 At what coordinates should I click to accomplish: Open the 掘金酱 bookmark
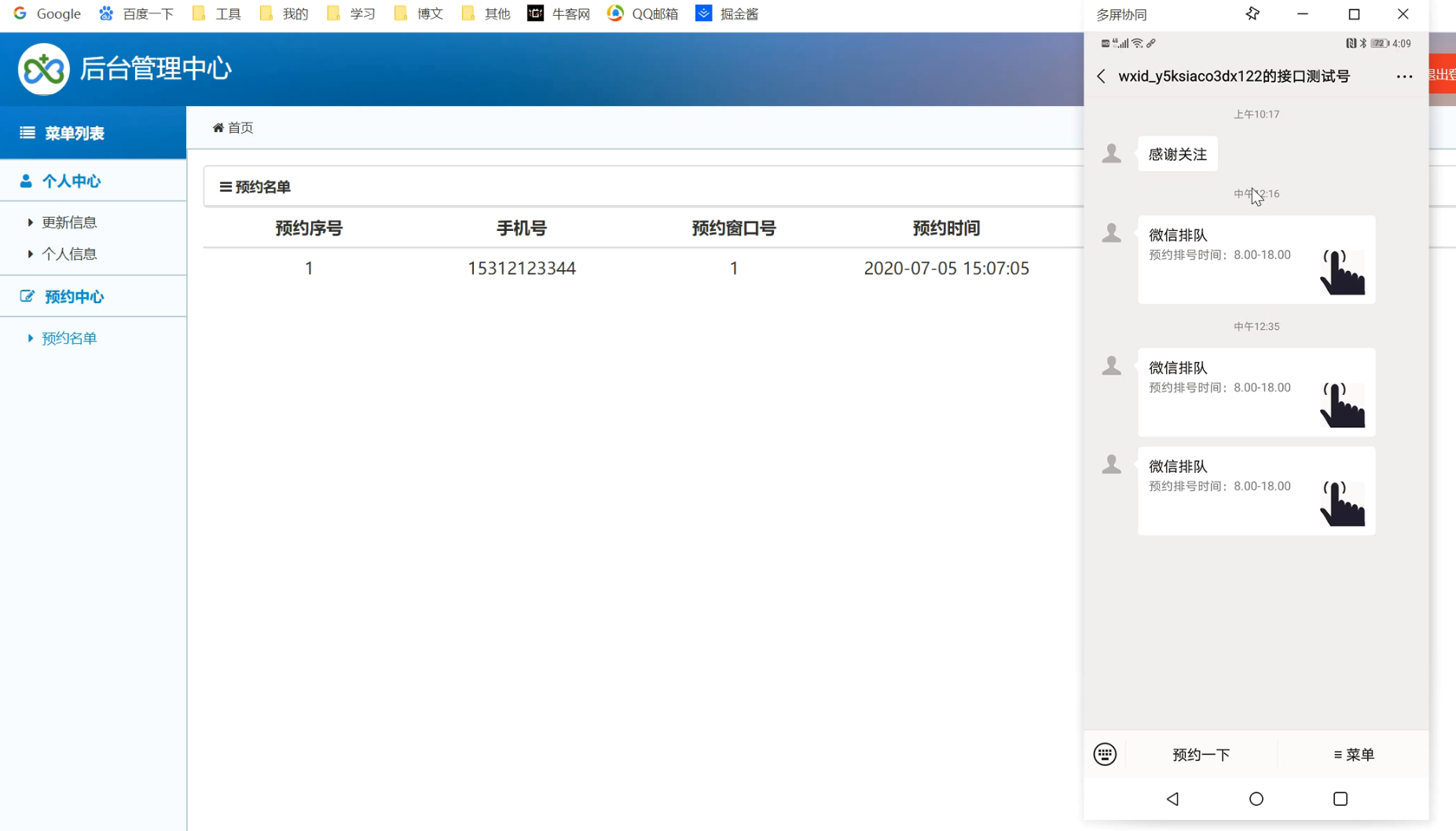[x=727, y=13]
